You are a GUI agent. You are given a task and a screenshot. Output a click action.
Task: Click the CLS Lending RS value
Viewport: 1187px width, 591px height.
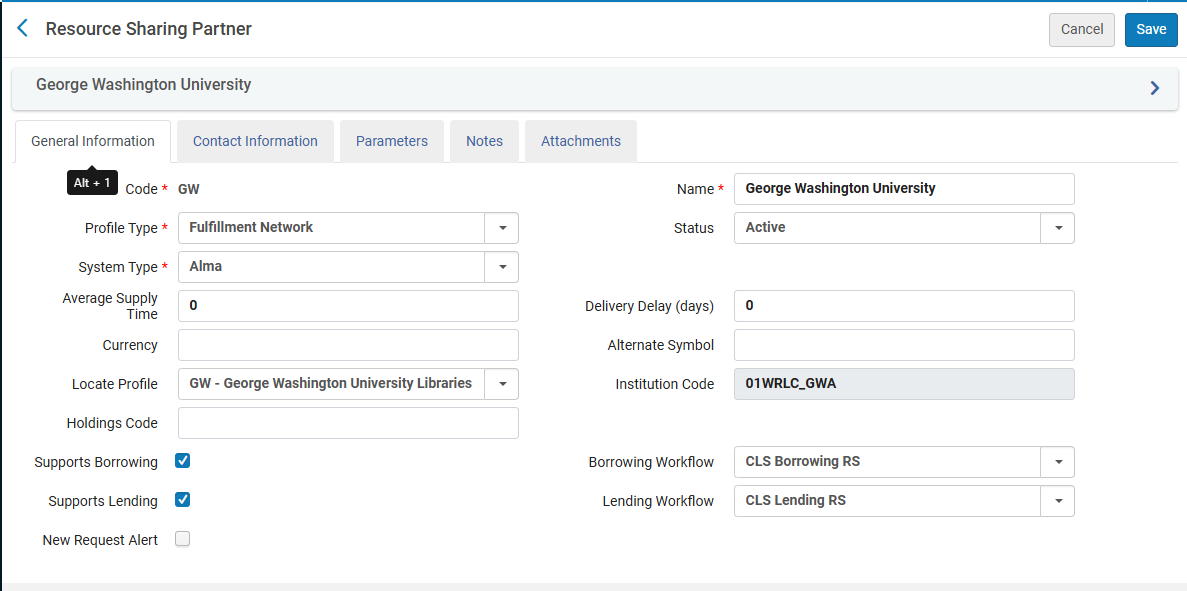point(796,500)
